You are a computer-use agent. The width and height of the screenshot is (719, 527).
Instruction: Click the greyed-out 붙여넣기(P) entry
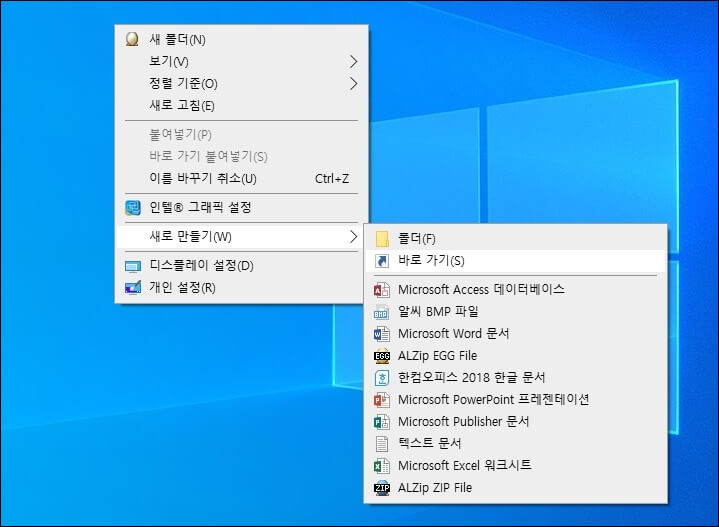coord(242,134)
